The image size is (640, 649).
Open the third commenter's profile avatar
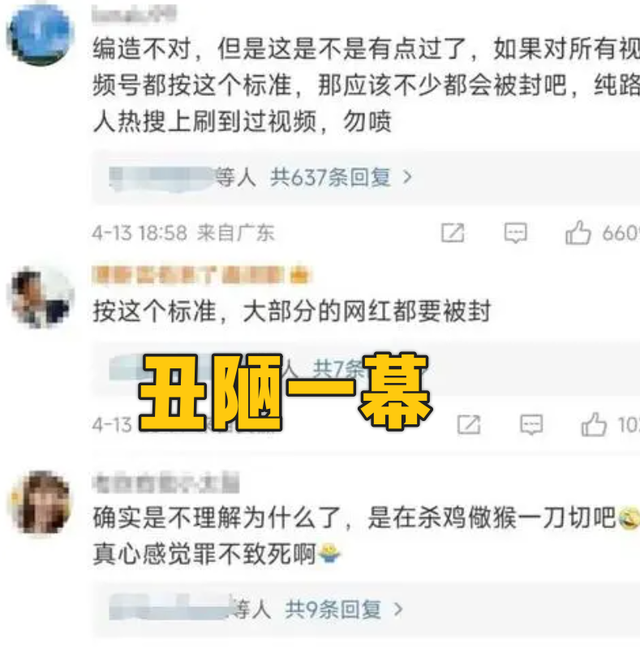[x=41, y=502]
